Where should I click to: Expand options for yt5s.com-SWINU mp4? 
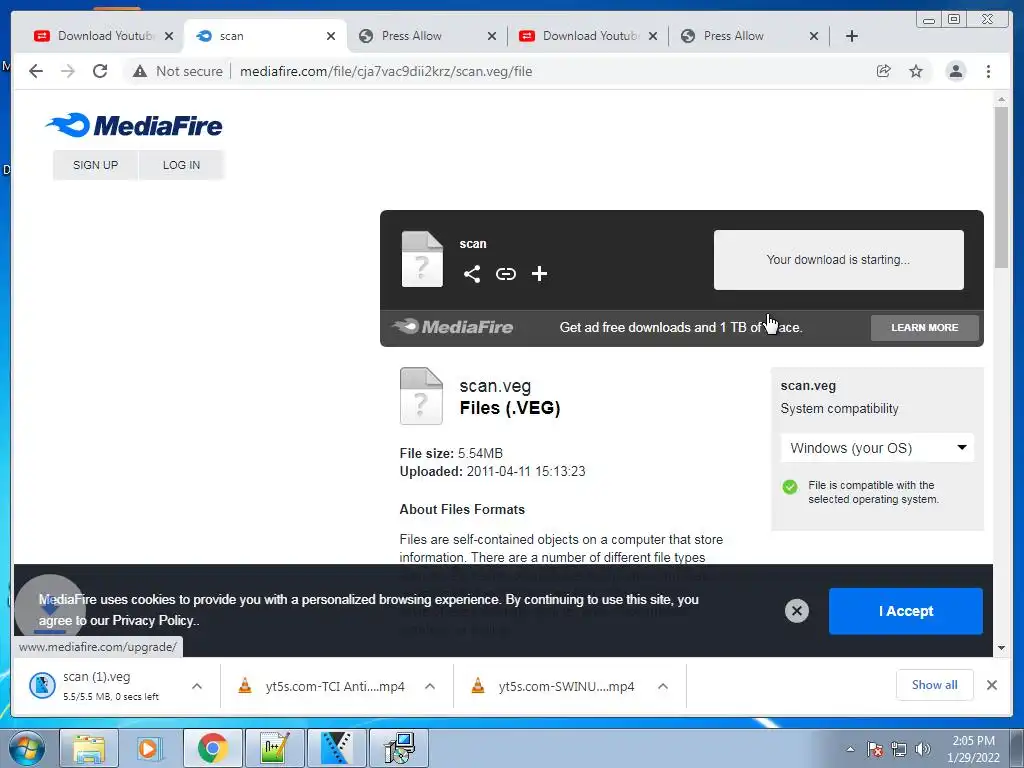point(663,686)
